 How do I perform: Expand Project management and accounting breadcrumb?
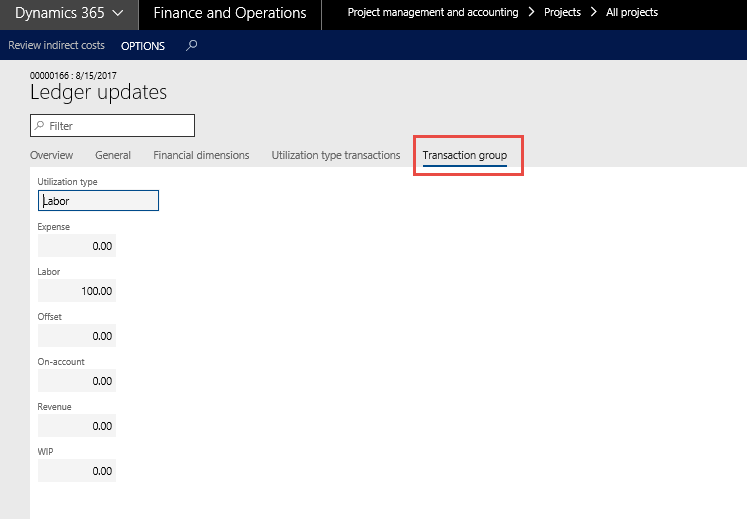tap(432, 13)
